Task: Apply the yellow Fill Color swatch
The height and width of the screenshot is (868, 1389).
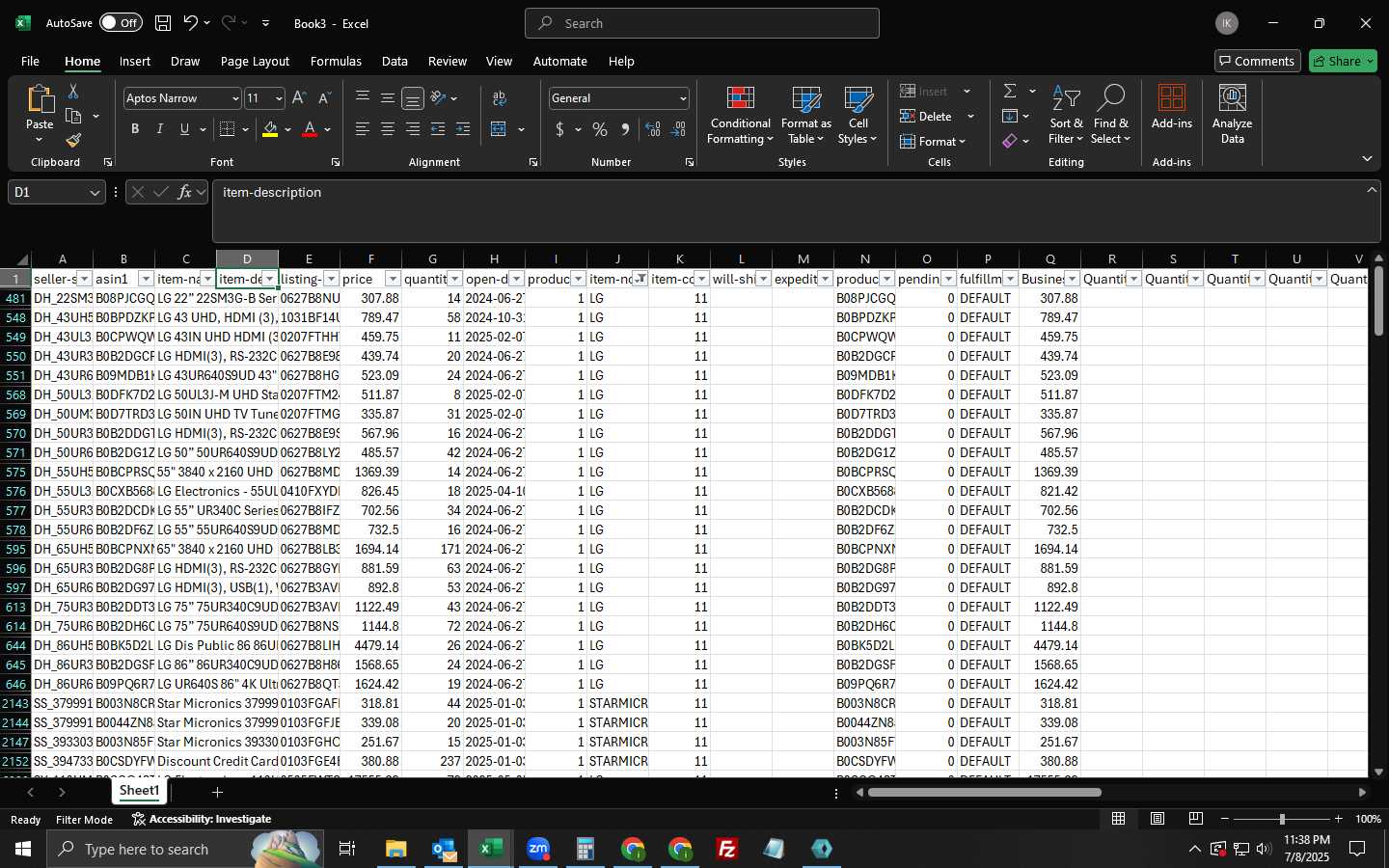Action: pyautogui.click(x=270, y=129)
